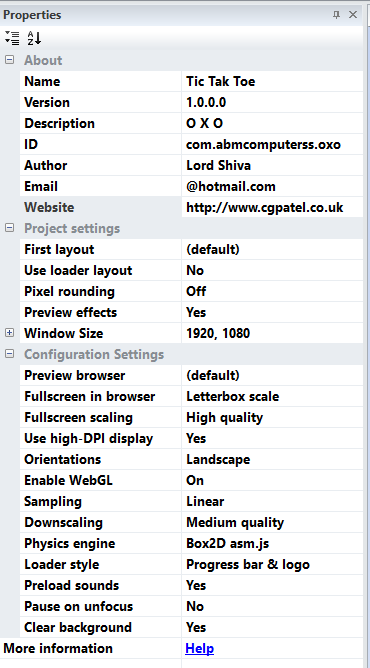Expand the Window Size property

pos(9,333)
